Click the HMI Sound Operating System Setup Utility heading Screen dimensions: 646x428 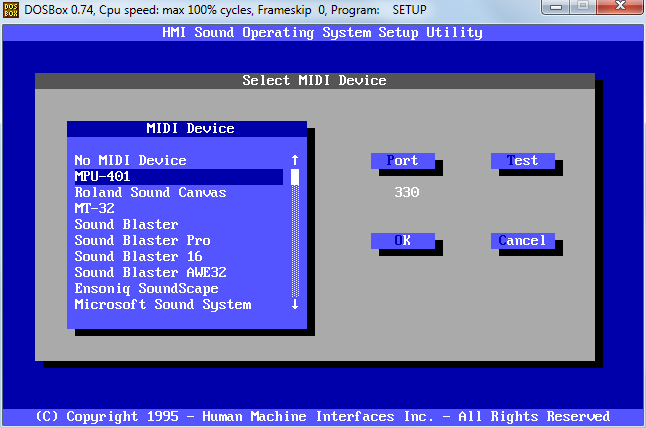click(322, 33)
